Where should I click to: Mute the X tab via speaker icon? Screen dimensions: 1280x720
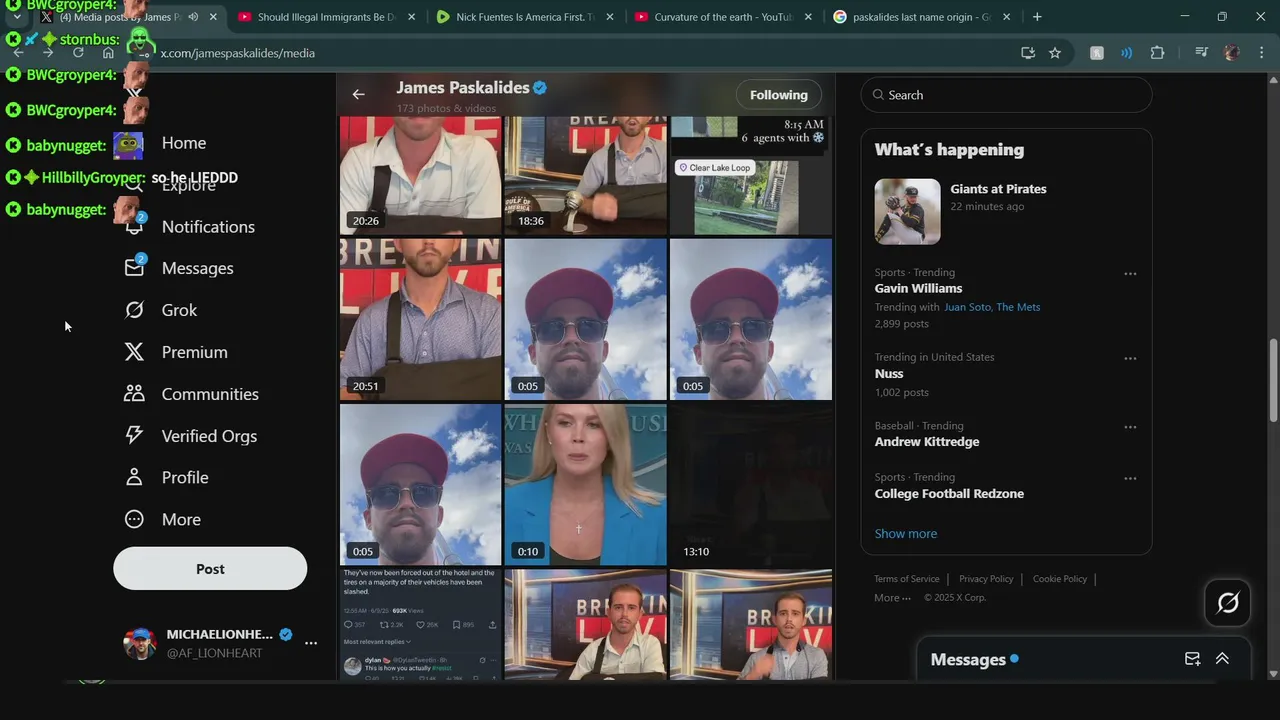(193, 17)
